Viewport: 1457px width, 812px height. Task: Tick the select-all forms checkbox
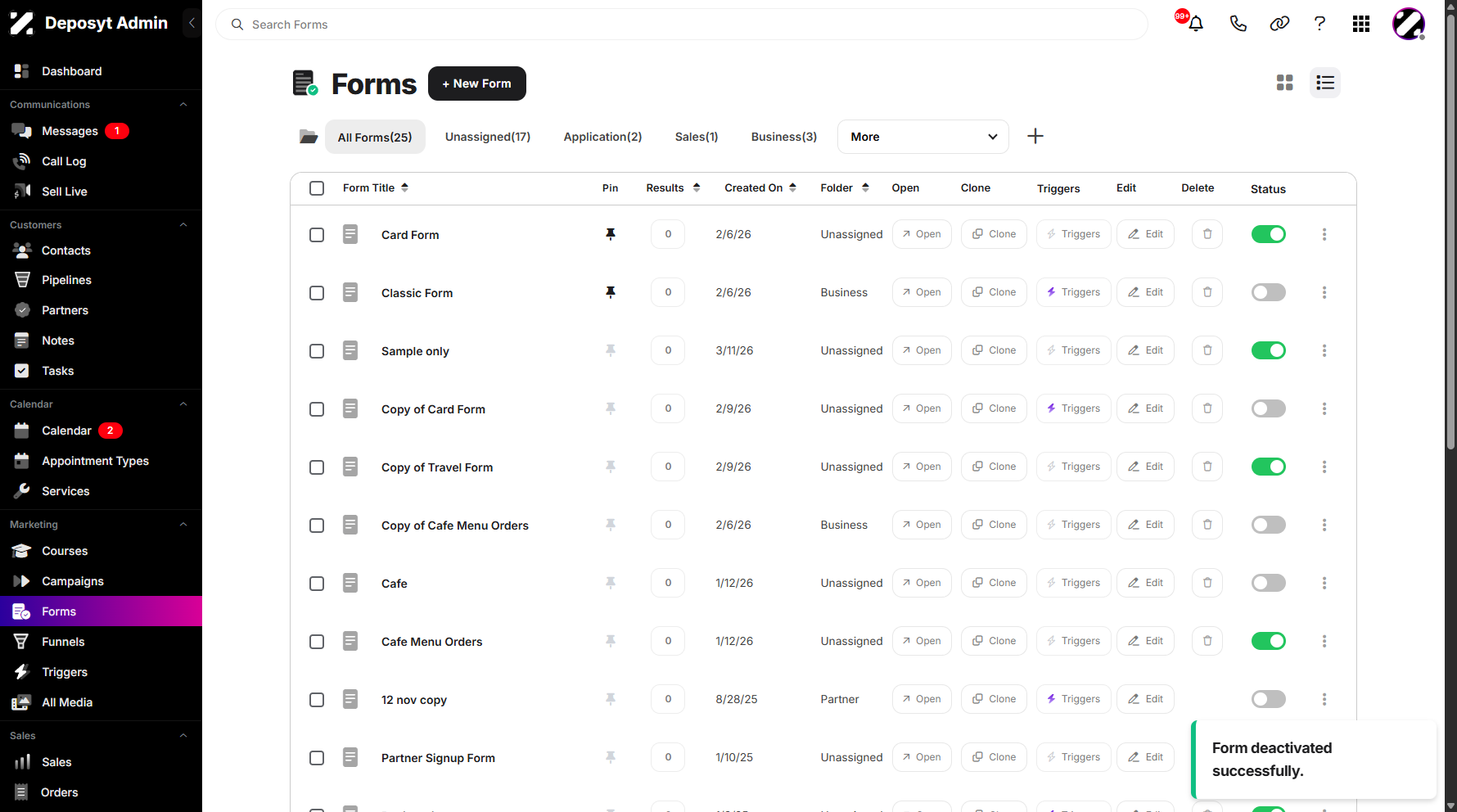tap(317, 188)
